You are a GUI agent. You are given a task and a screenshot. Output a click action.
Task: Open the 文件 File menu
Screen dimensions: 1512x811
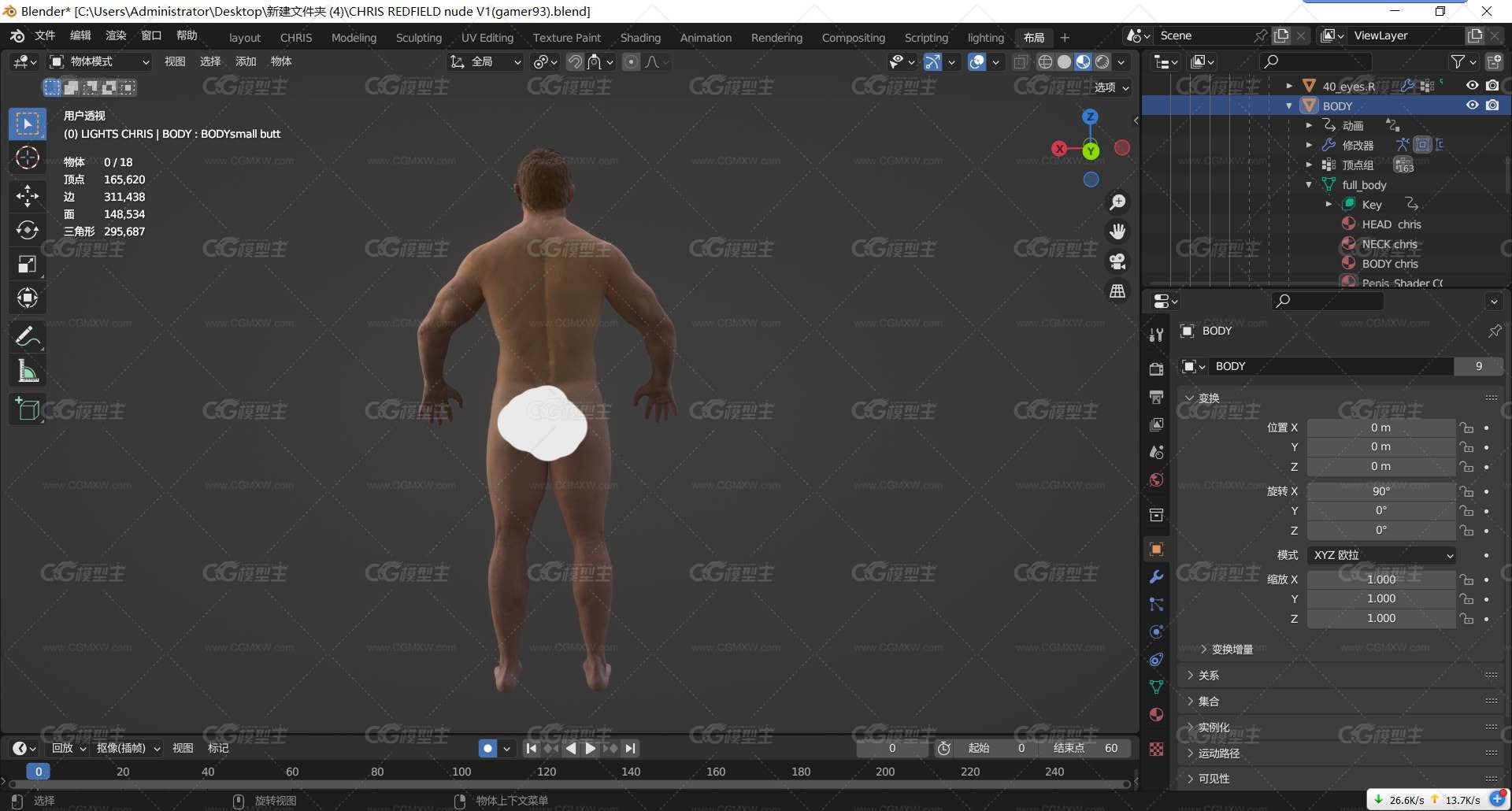point(45,35)
